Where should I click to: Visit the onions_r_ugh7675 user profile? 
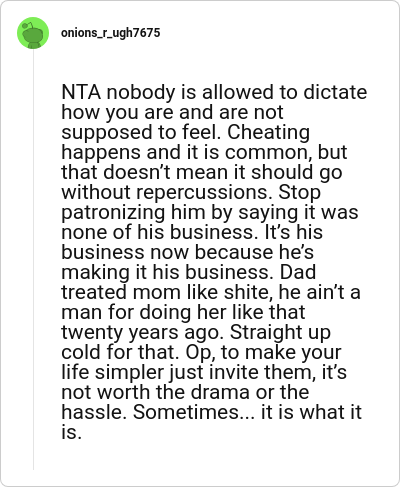pos(111,33)
